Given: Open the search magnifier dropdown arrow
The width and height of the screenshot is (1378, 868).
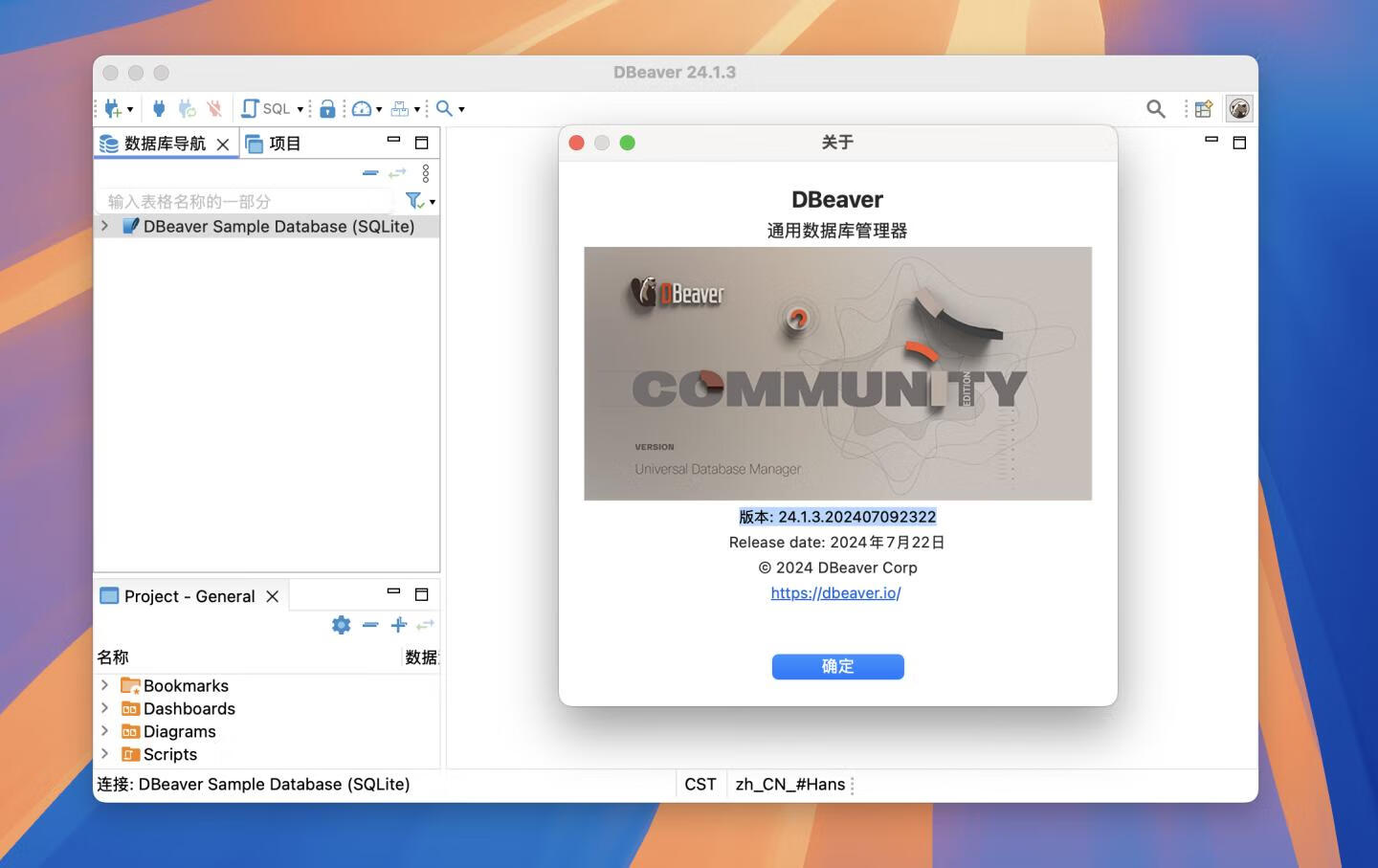Looking at the screenshot, I should [x=461, y=110].
